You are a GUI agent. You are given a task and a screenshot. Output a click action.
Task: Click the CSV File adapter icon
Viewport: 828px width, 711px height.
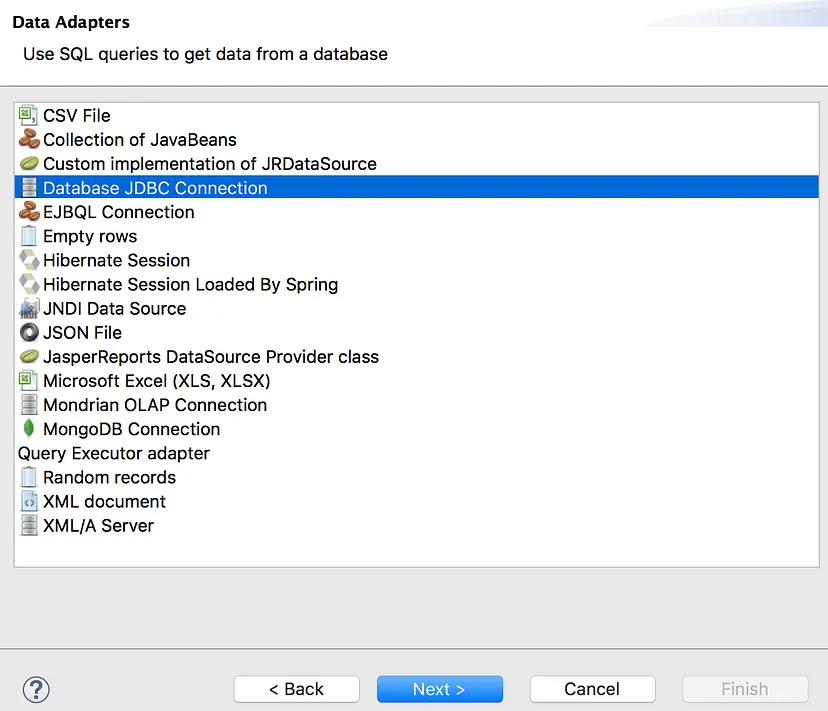coord(29,116)
